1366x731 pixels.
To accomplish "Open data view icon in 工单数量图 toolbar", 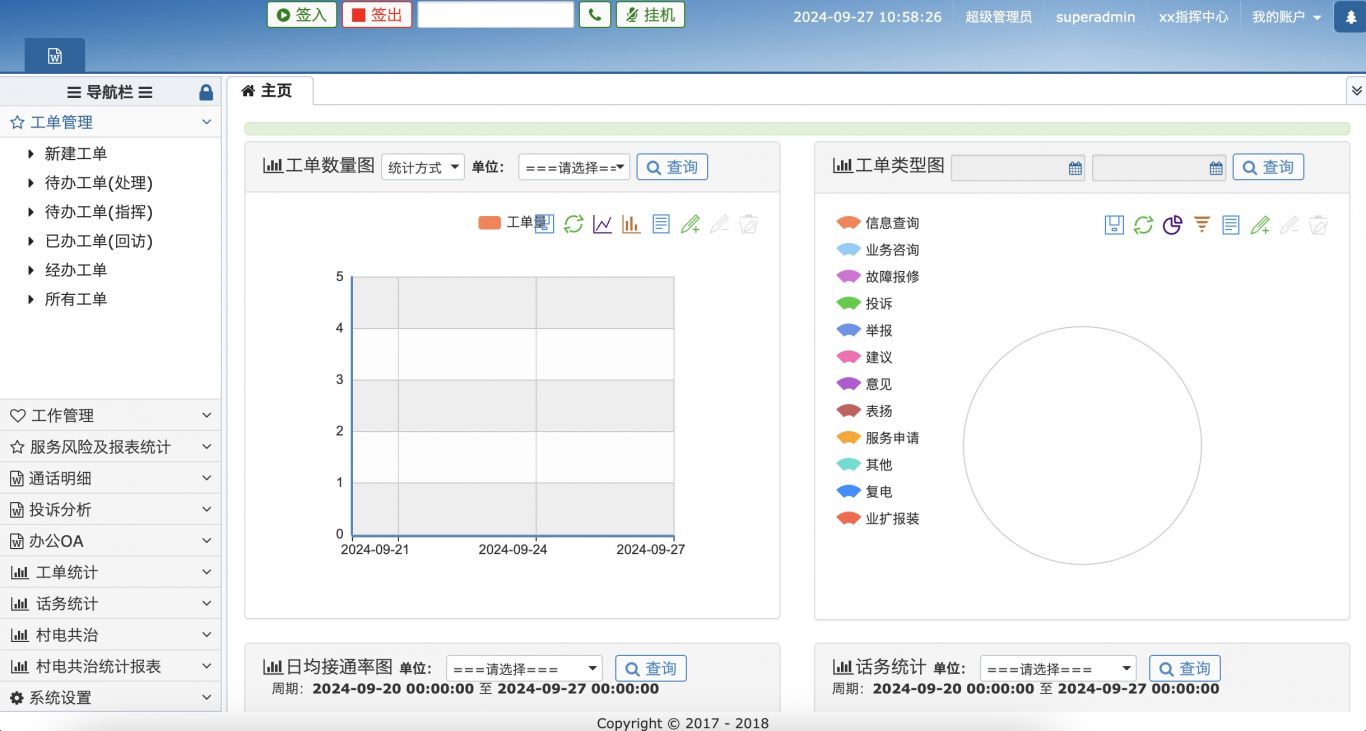I will click(661, 224).
